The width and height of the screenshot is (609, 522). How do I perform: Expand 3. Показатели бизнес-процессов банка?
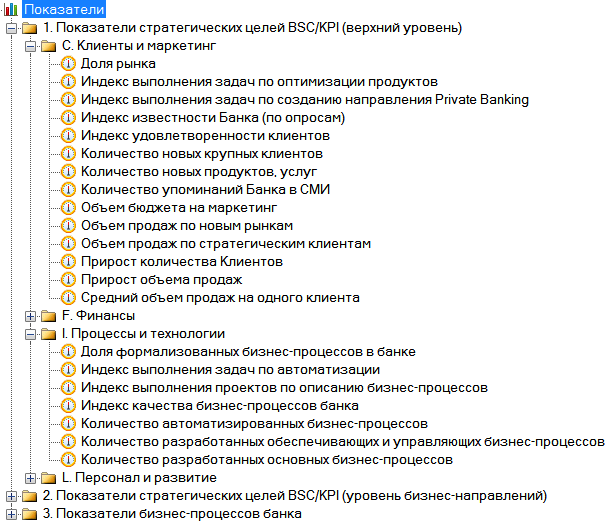pos(11,514)
